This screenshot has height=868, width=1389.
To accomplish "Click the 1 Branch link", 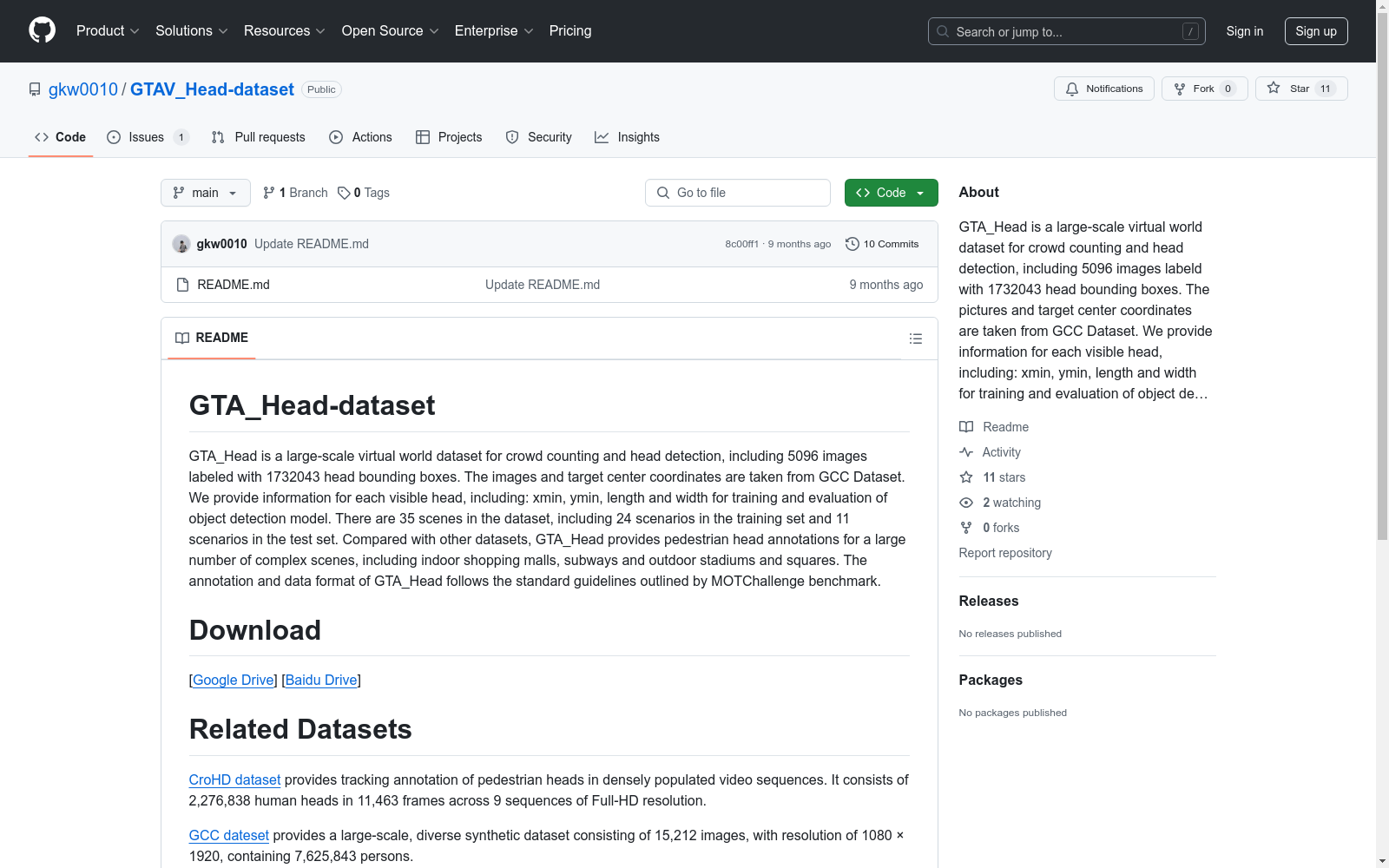I will 295,193.
